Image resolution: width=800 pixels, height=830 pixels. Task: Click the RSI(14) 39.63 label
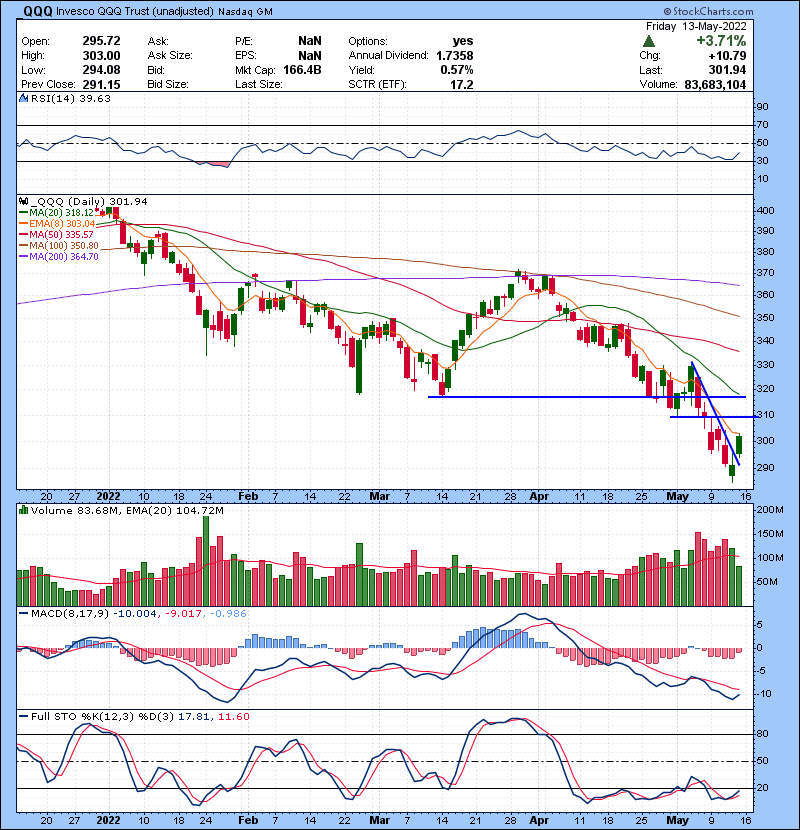coord(70,98)
